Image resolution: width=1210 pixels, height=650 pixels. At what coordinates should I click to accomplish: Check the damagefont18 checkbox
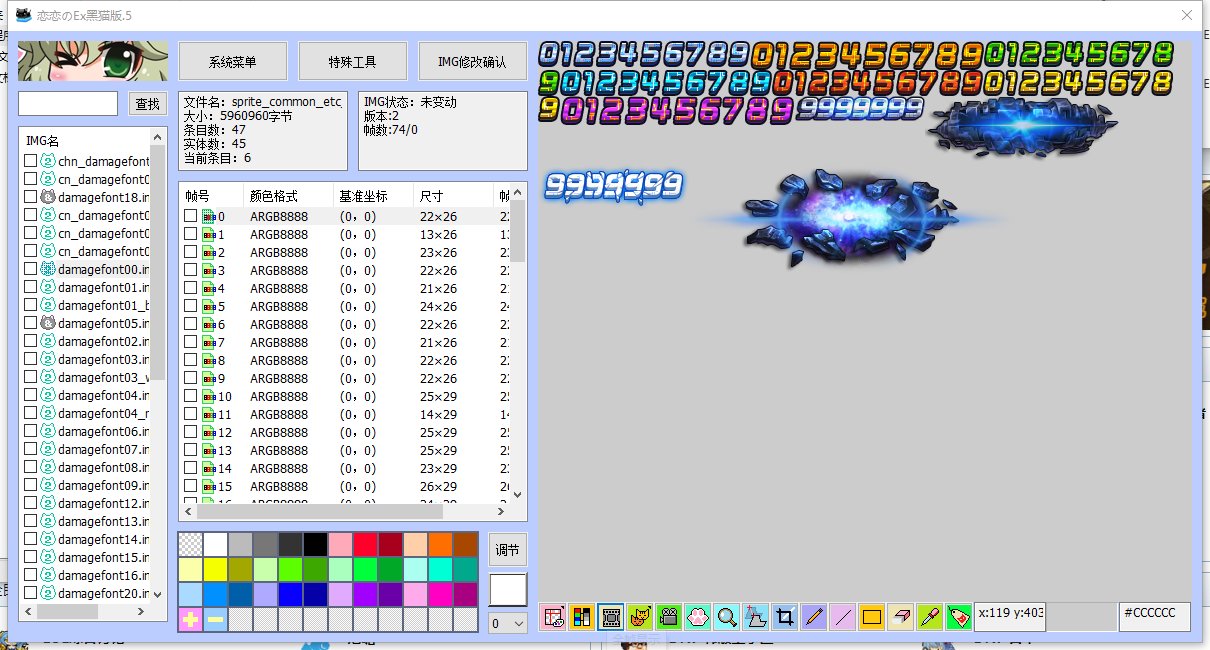(x=31, y=197)
